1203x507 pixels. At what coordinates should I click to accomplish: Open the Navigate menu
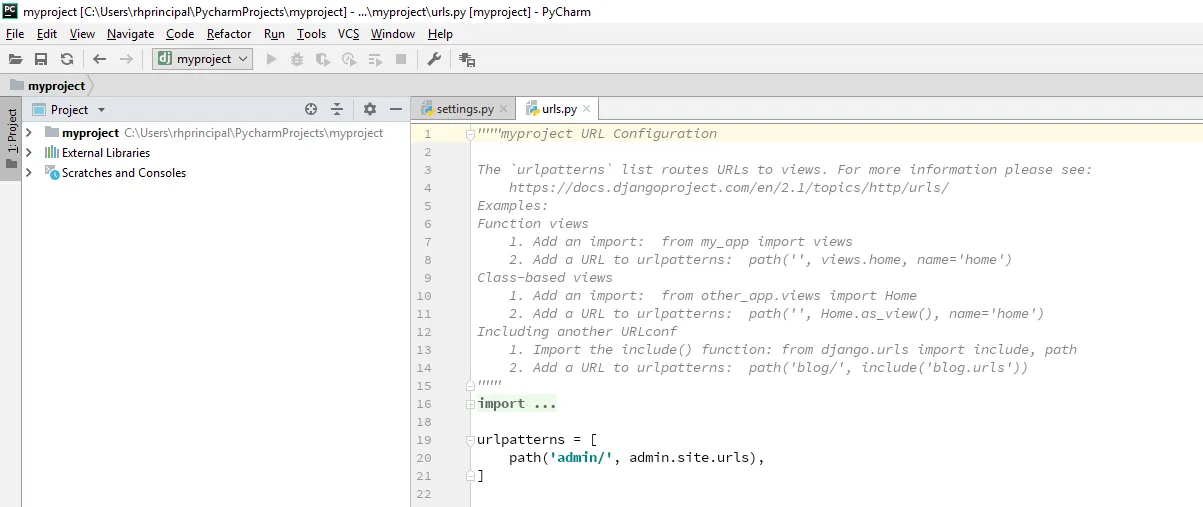pos(131,34)
